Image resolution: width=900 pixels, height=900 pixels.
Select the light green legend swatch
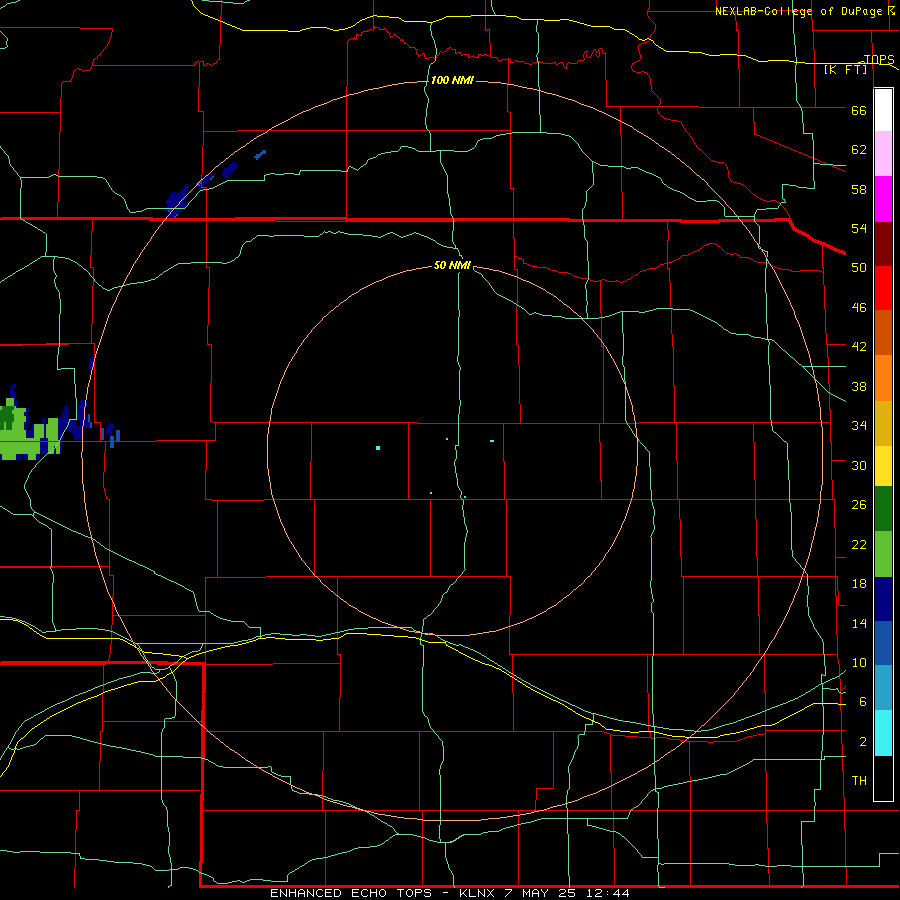pos(883,554)
